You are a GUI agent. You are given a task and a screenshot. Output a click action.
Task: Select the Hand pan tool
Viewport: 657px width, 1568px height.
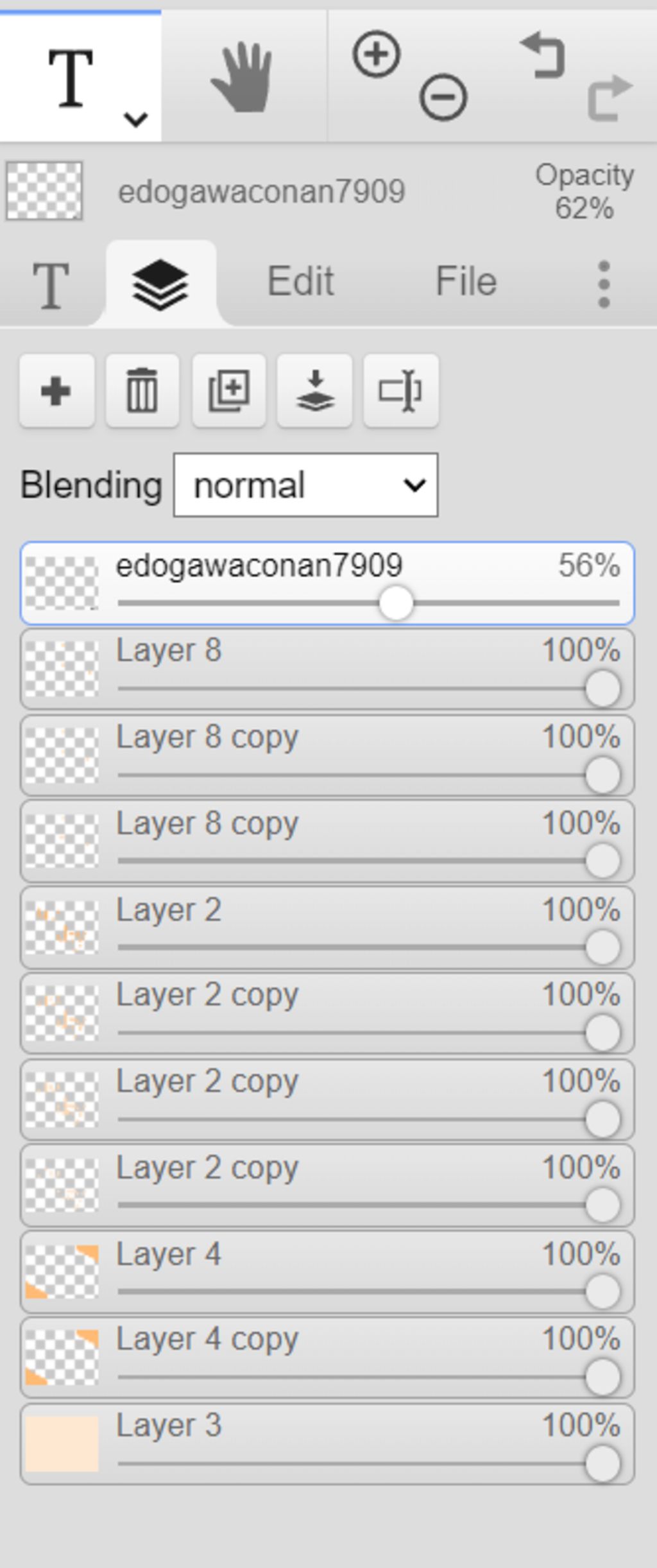pyautogui.click(x=243, y=77)
